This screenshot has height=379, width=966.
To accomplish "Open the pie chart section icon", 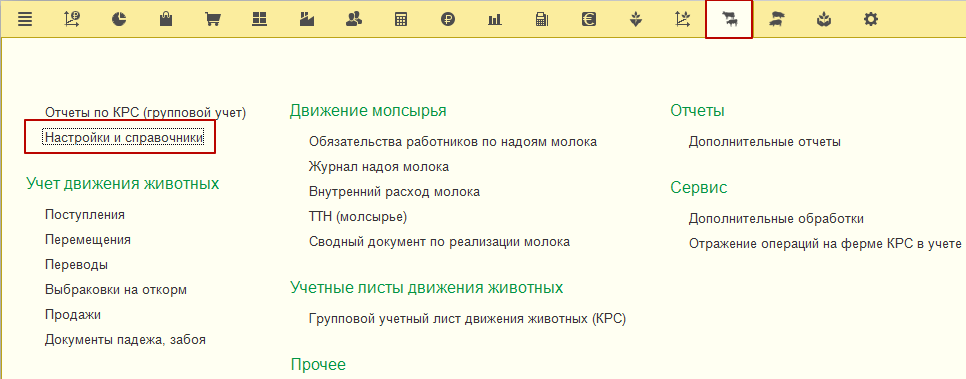I will pos(119,20).
